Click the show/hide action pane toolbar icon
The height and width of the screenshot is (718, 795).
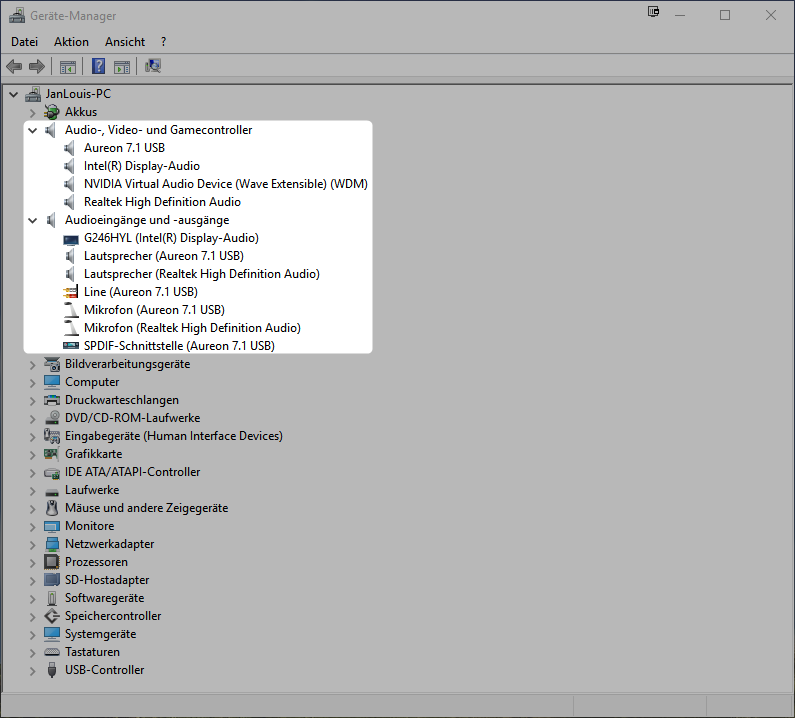coord(122,66)
